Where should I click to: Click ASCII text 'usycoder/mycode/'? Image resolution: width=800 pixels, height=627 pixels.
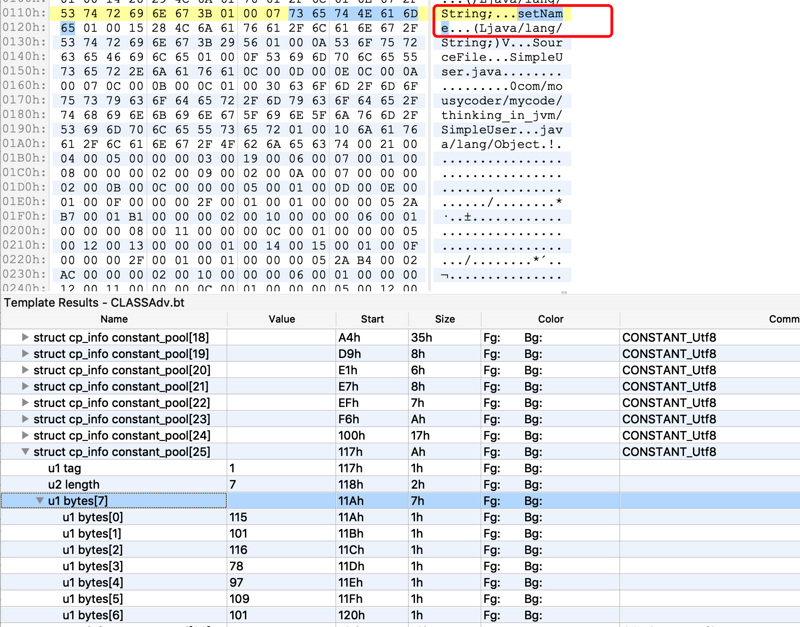pyautogui.click(x=502, y=101)
